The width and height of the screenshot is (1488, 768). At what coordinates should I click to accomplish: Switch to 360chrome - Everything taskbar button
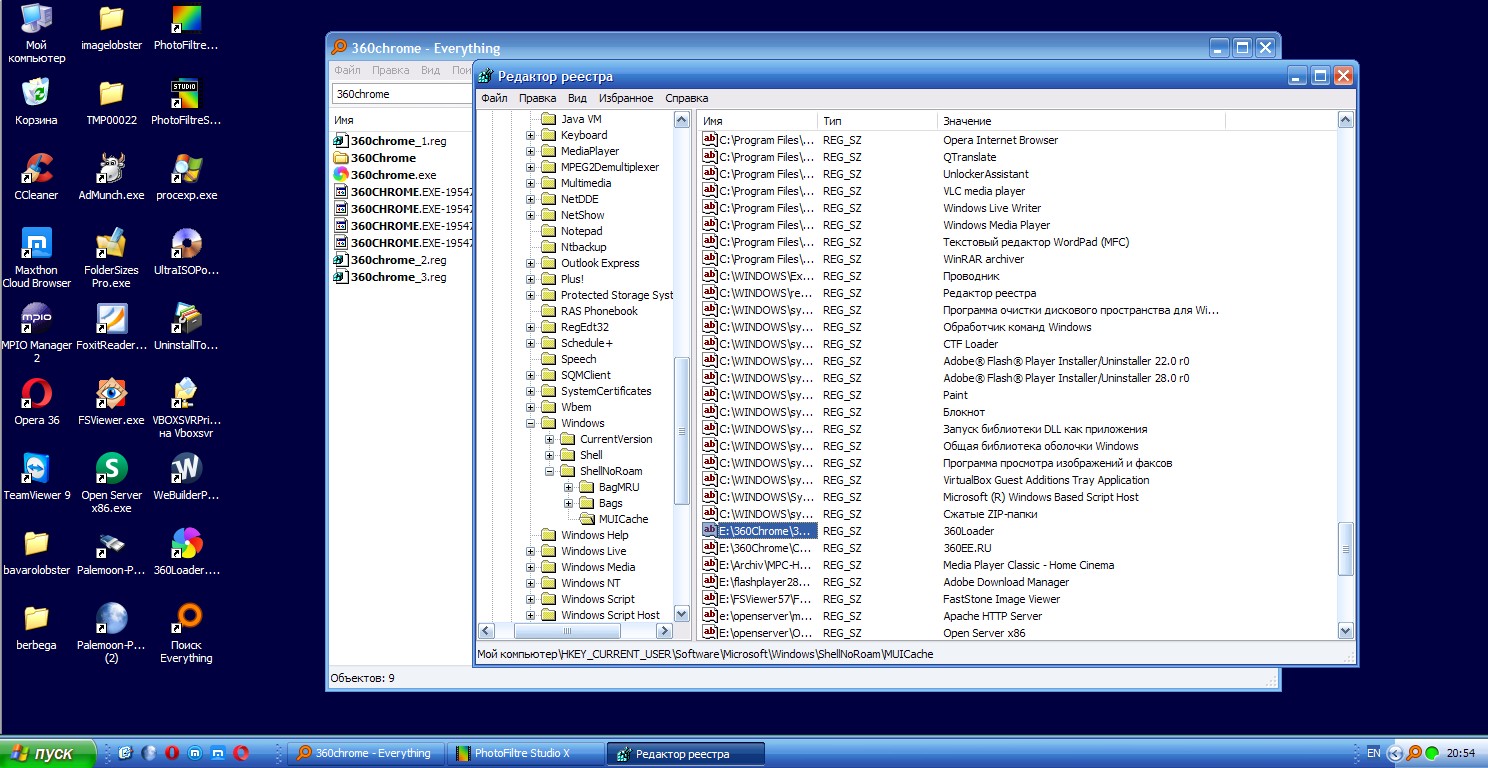[366, 753]
